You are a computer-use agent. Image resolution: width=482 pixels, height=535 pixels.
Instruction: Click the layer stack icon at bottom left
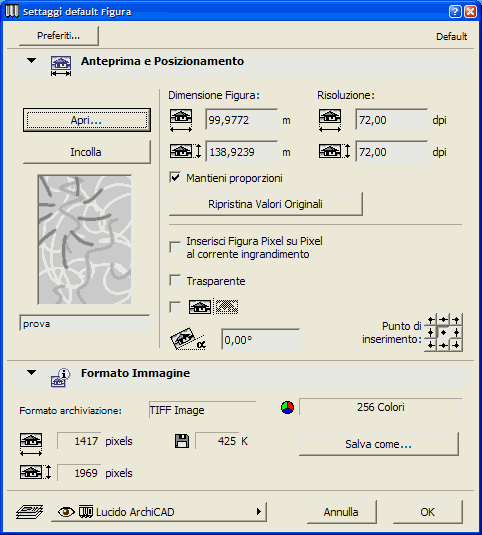coord(29,512)
